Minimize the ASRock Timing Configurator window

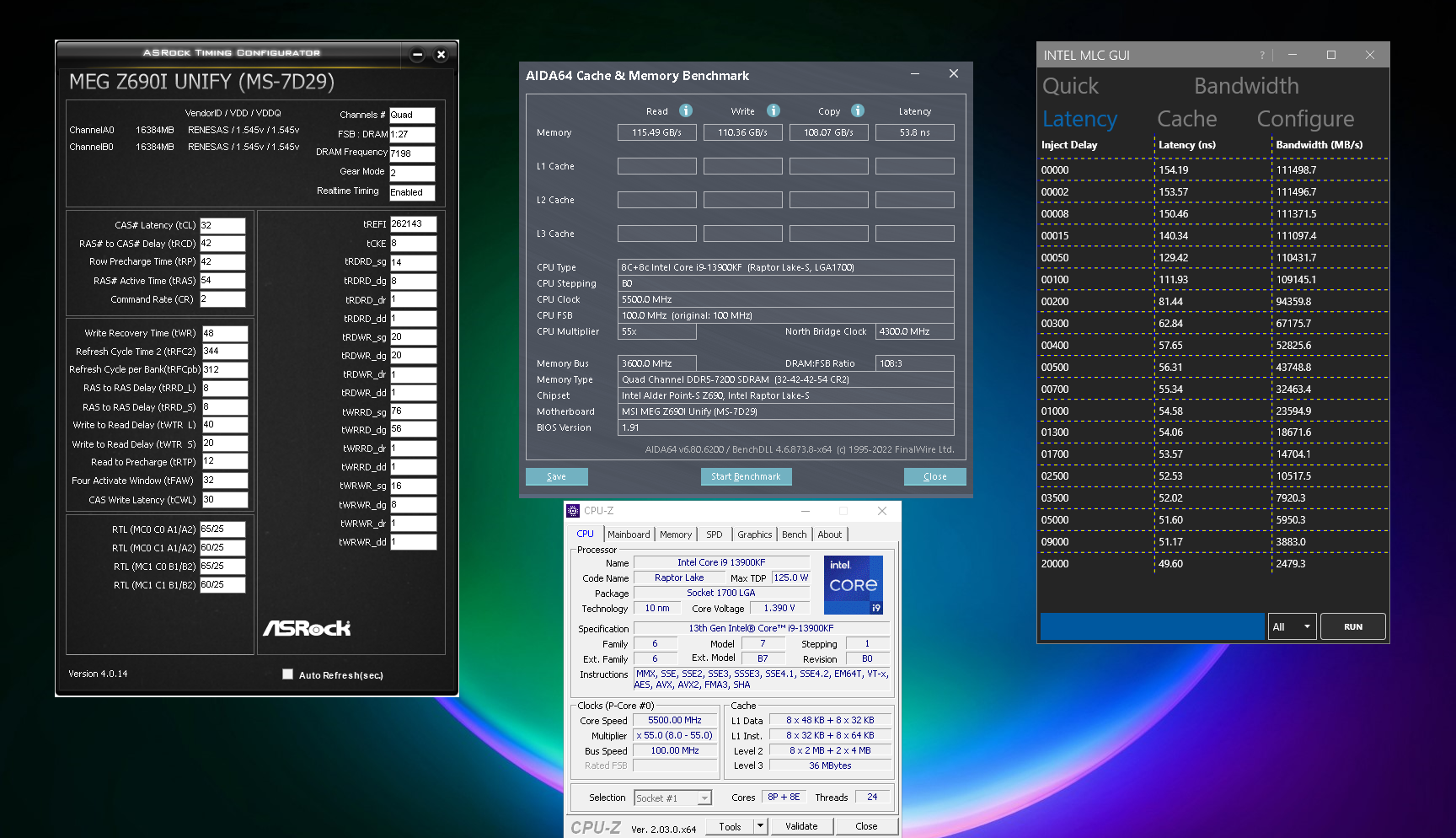click(x=417, y=55)
